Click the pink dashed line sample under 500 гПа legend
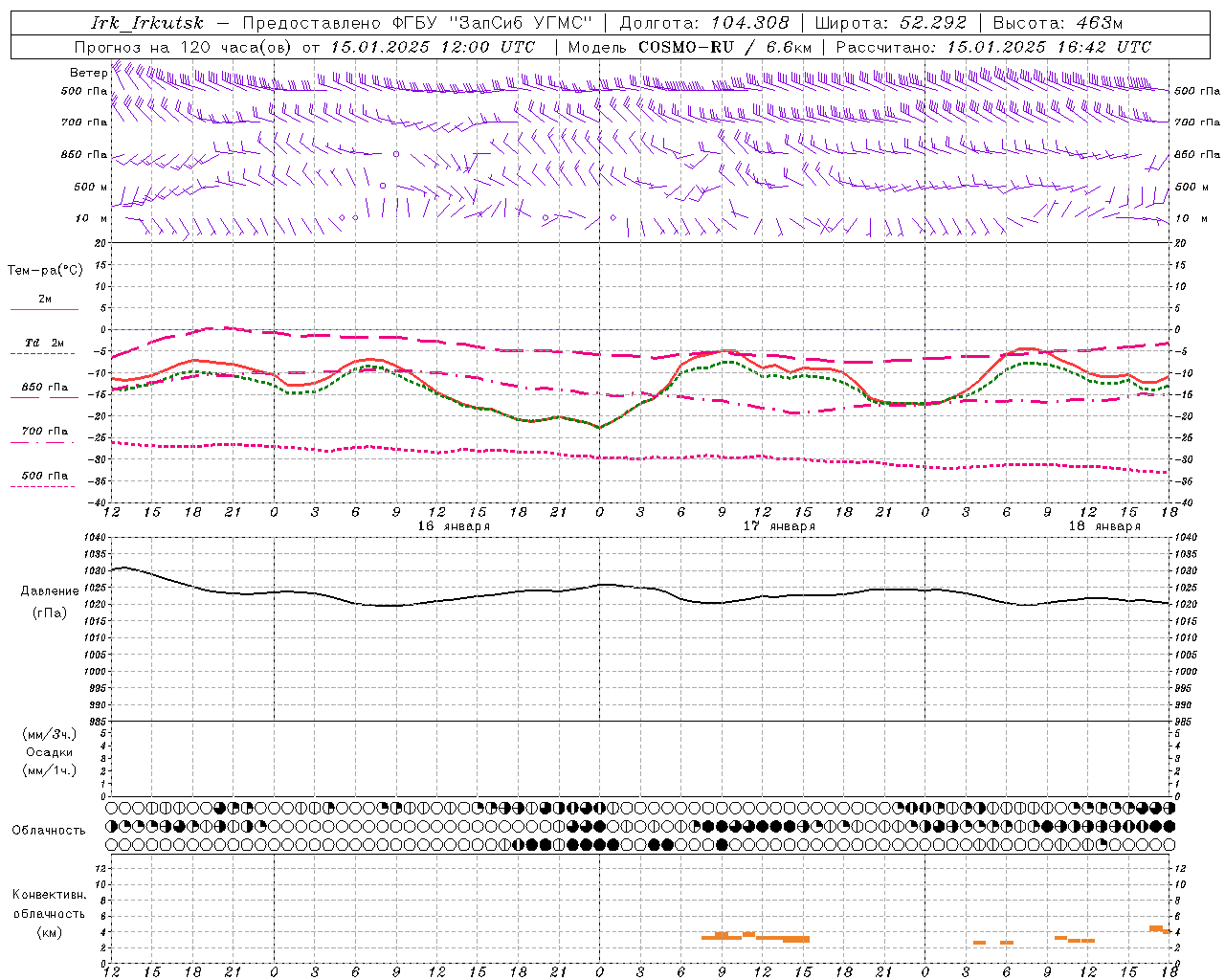Viewport: 1225px width, 980px height. (x=43, y=486)
